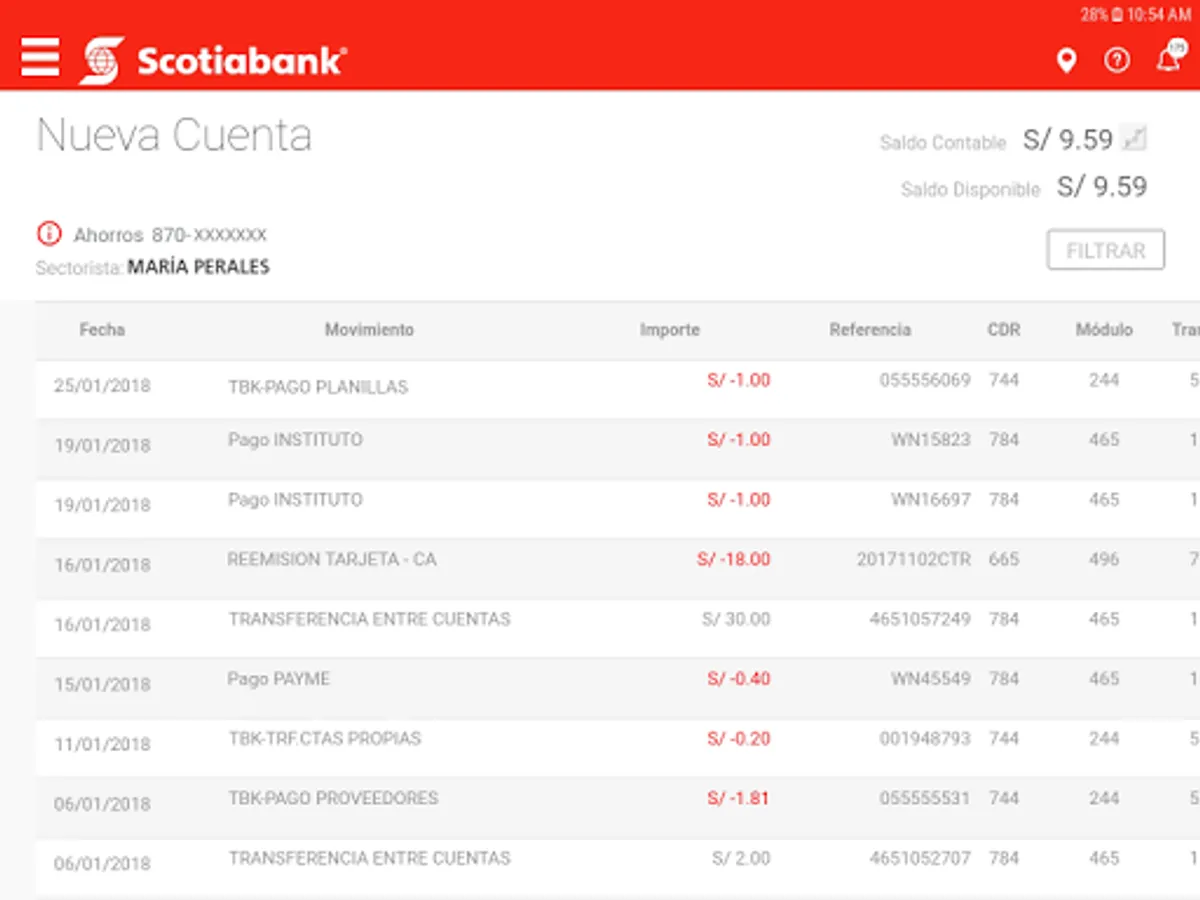Screen dimensions: 1200x900
Task: Open the Pago PAYME movement
Action: [x=278, y=679]
